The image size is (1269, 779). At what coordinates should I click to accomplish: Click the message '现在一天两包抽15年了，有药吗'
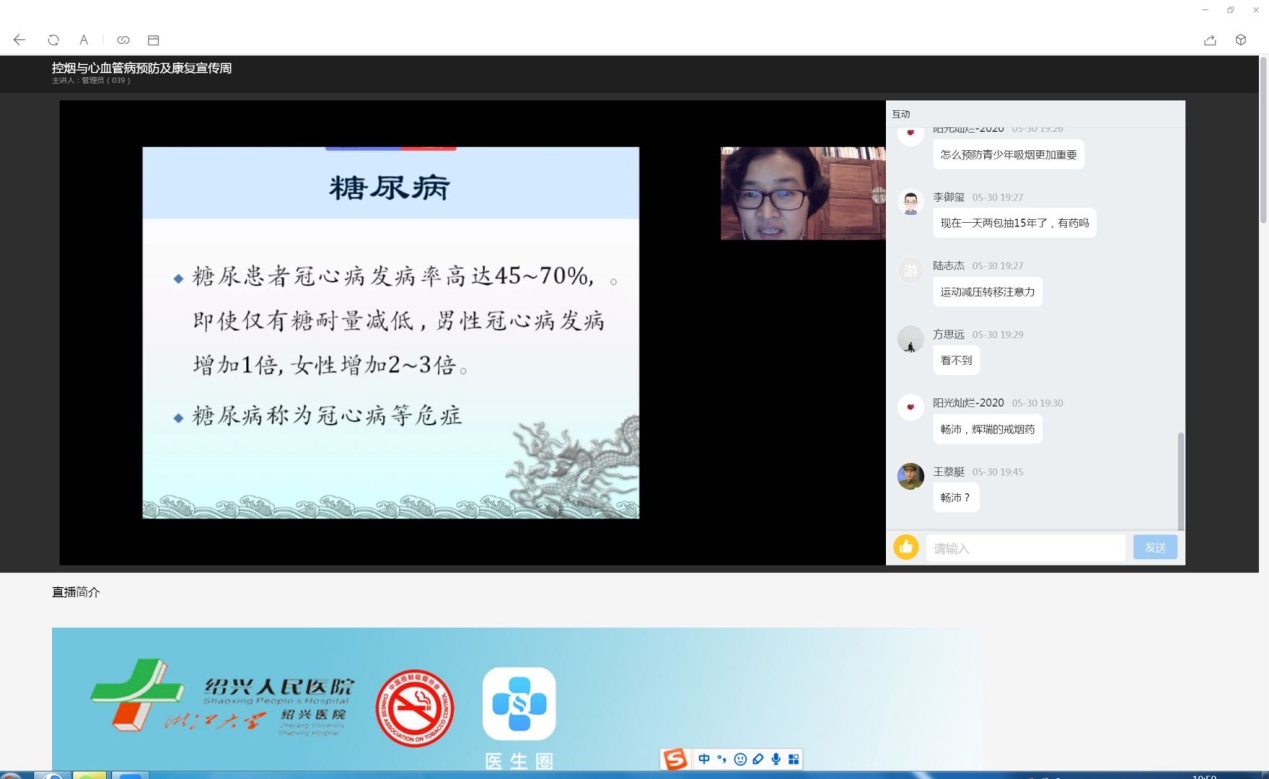coord(1014,223)
